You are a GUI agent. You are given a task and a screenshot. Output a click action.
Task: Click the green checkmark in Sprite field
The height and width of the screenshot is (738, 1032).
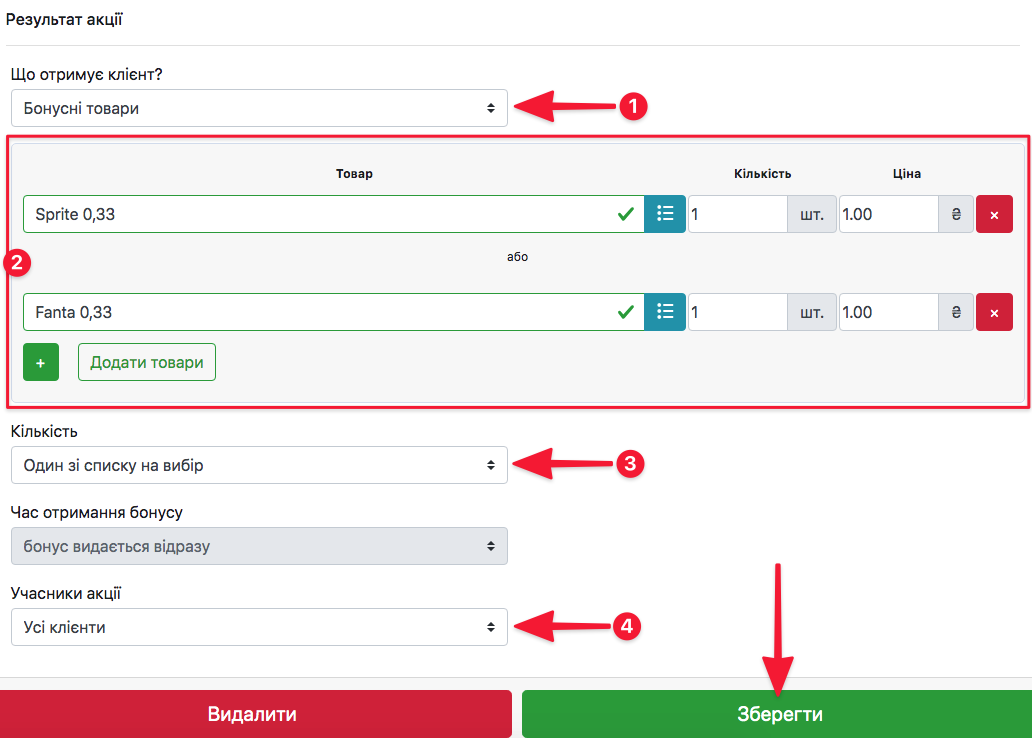point(626,214)
